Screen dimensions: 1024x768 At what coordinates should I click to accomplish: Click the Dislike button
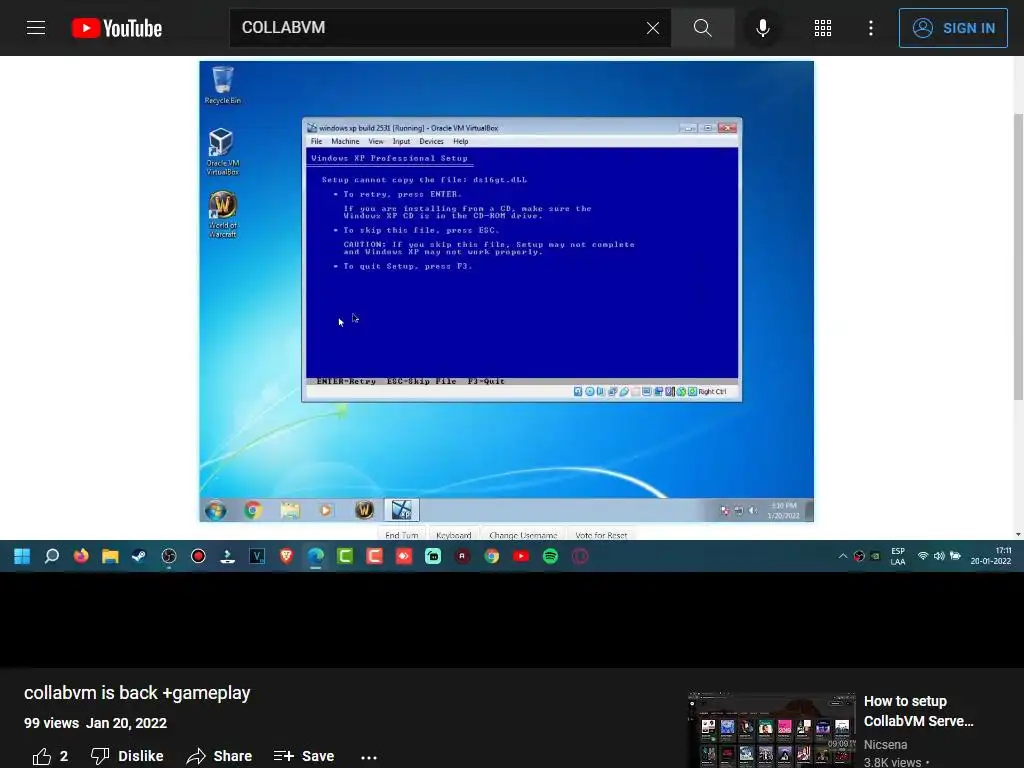pyautogui.click(x=127, y=756)
